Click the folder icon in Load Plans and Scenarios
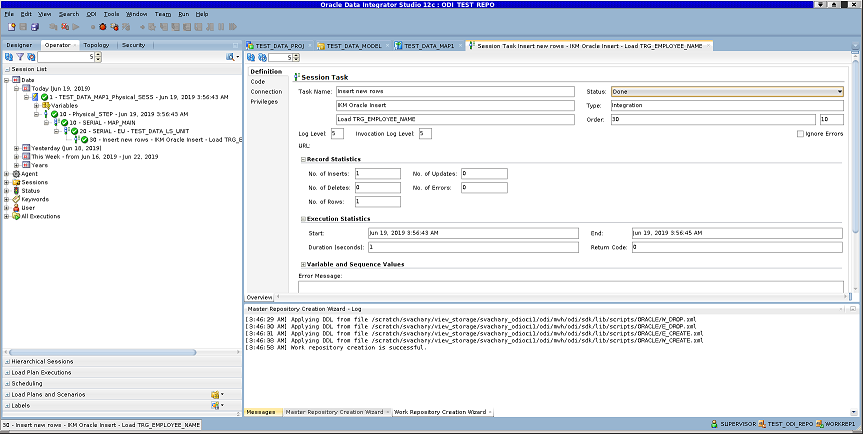 215,394
